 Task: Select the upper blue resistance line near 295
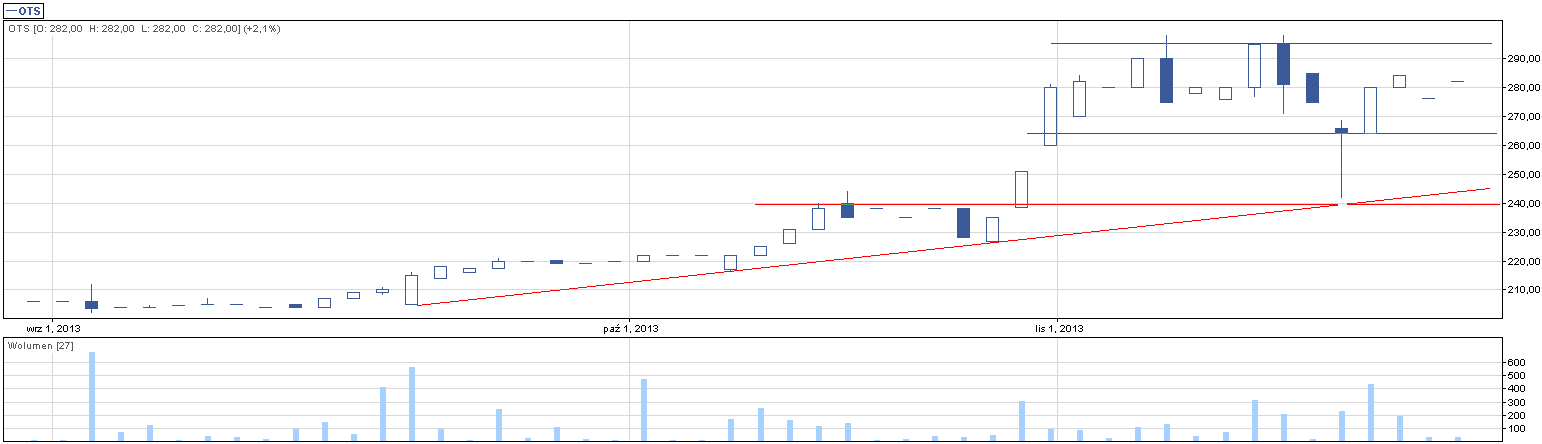(x=1271, y=43)
